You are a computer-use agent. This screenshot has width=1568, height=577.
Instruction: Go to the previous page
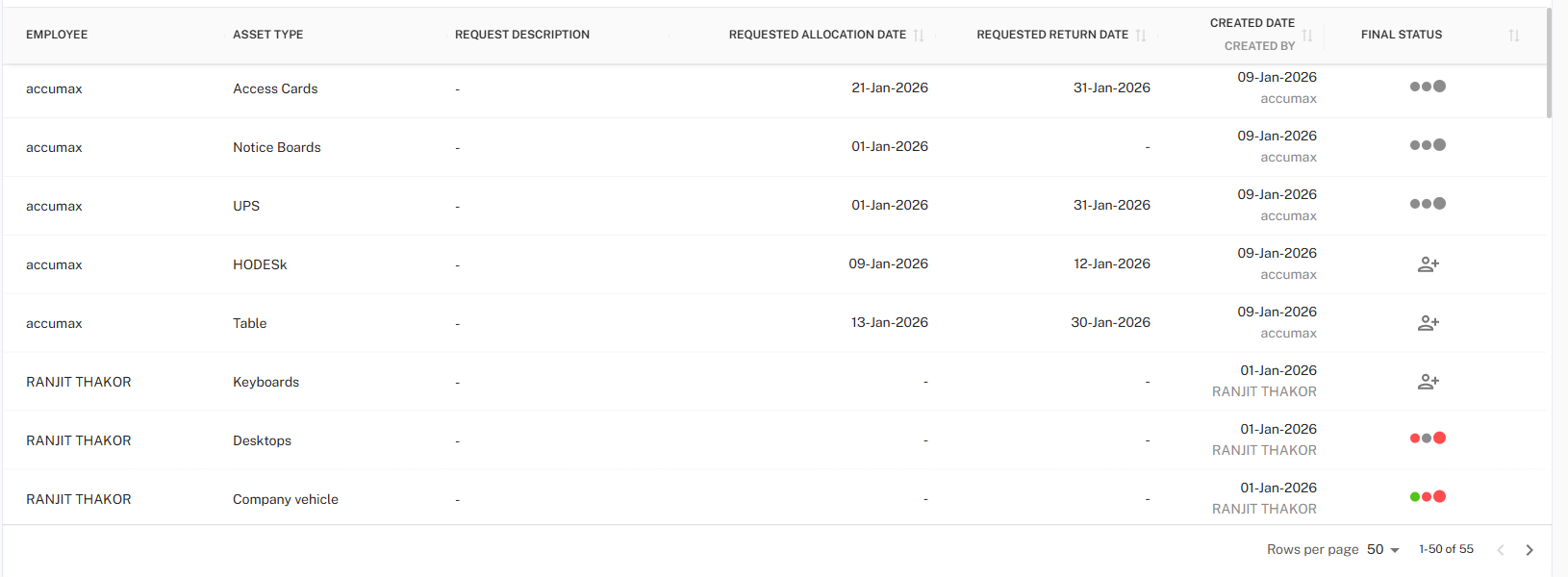(x=1501, y=550)
